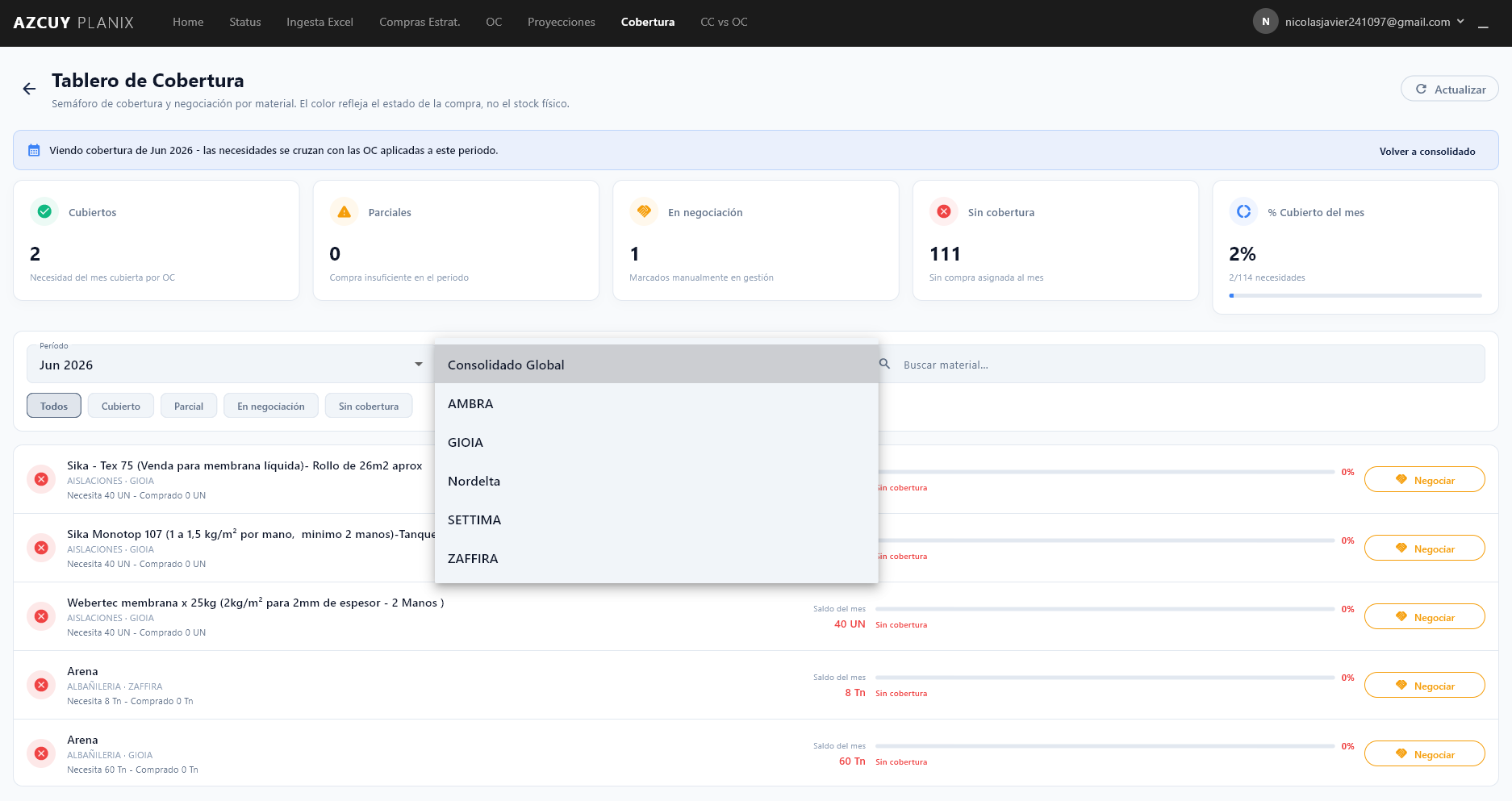Open the user account dropdown chevron

click(1460, 22)
